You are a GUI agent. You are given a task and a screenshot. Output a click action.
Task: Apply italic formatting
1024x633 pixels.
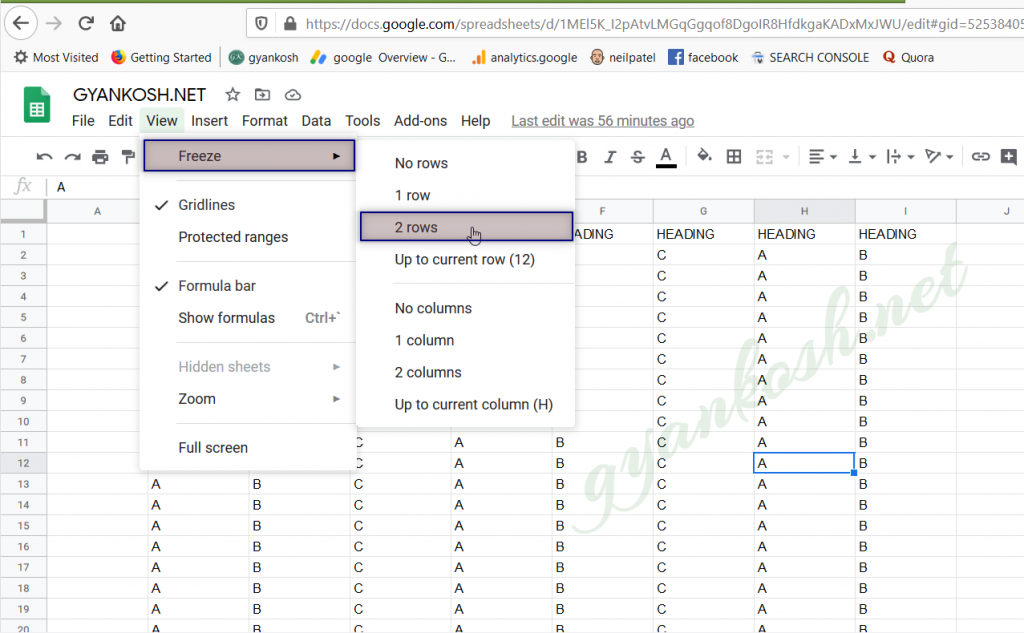click(610, 156)
